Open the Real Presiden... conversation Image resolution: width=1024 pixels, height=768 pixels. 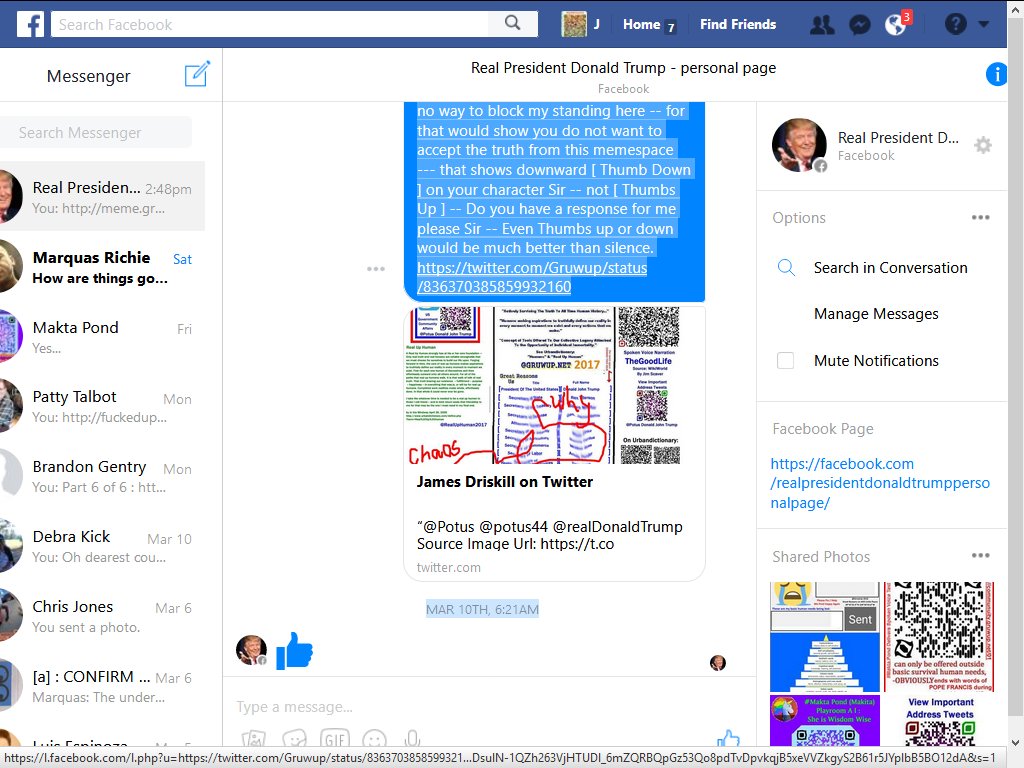pos(103,196)
